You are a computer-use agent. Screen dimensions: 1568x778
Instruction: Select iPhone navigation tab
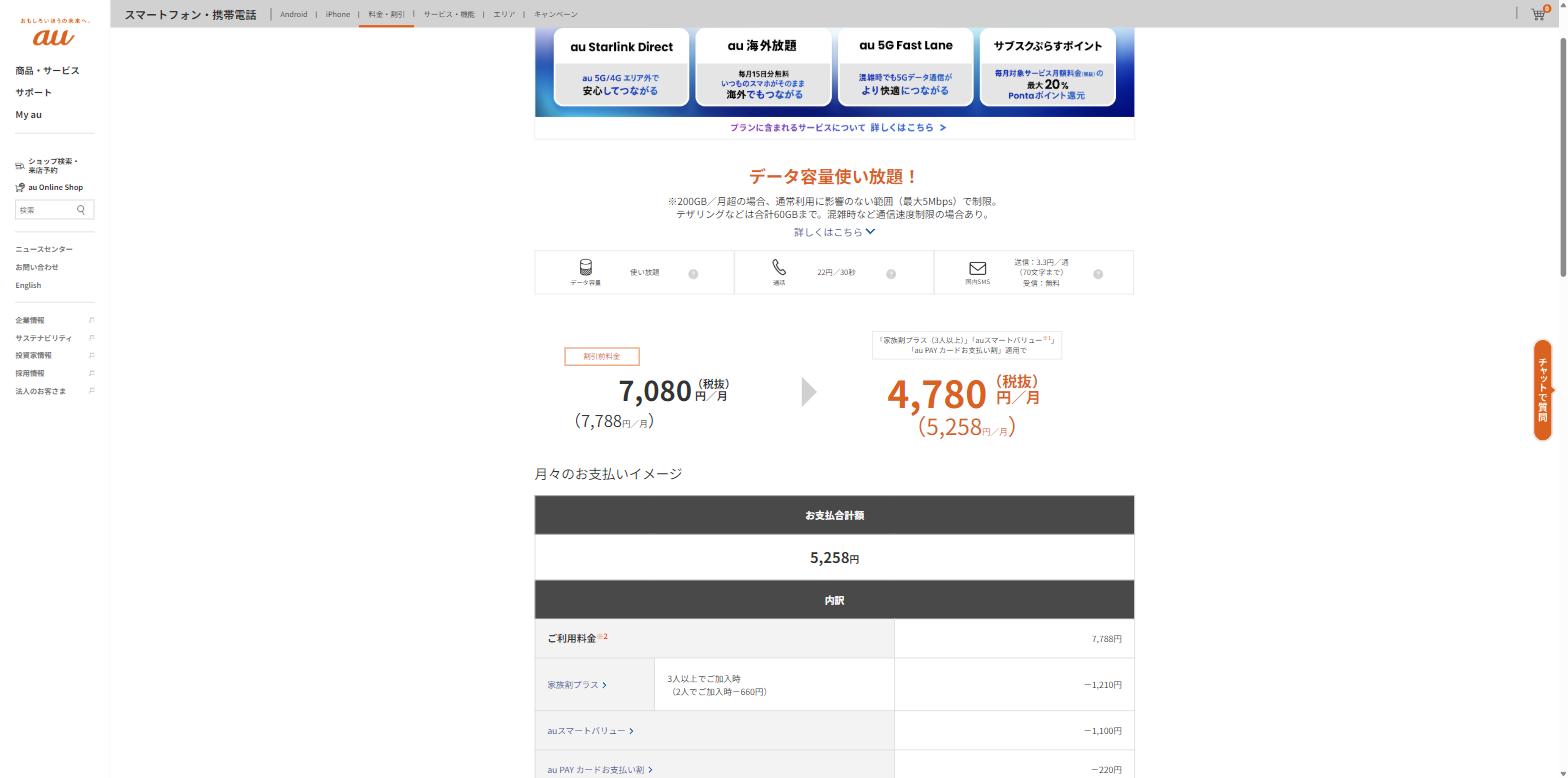tap(338, 14)
